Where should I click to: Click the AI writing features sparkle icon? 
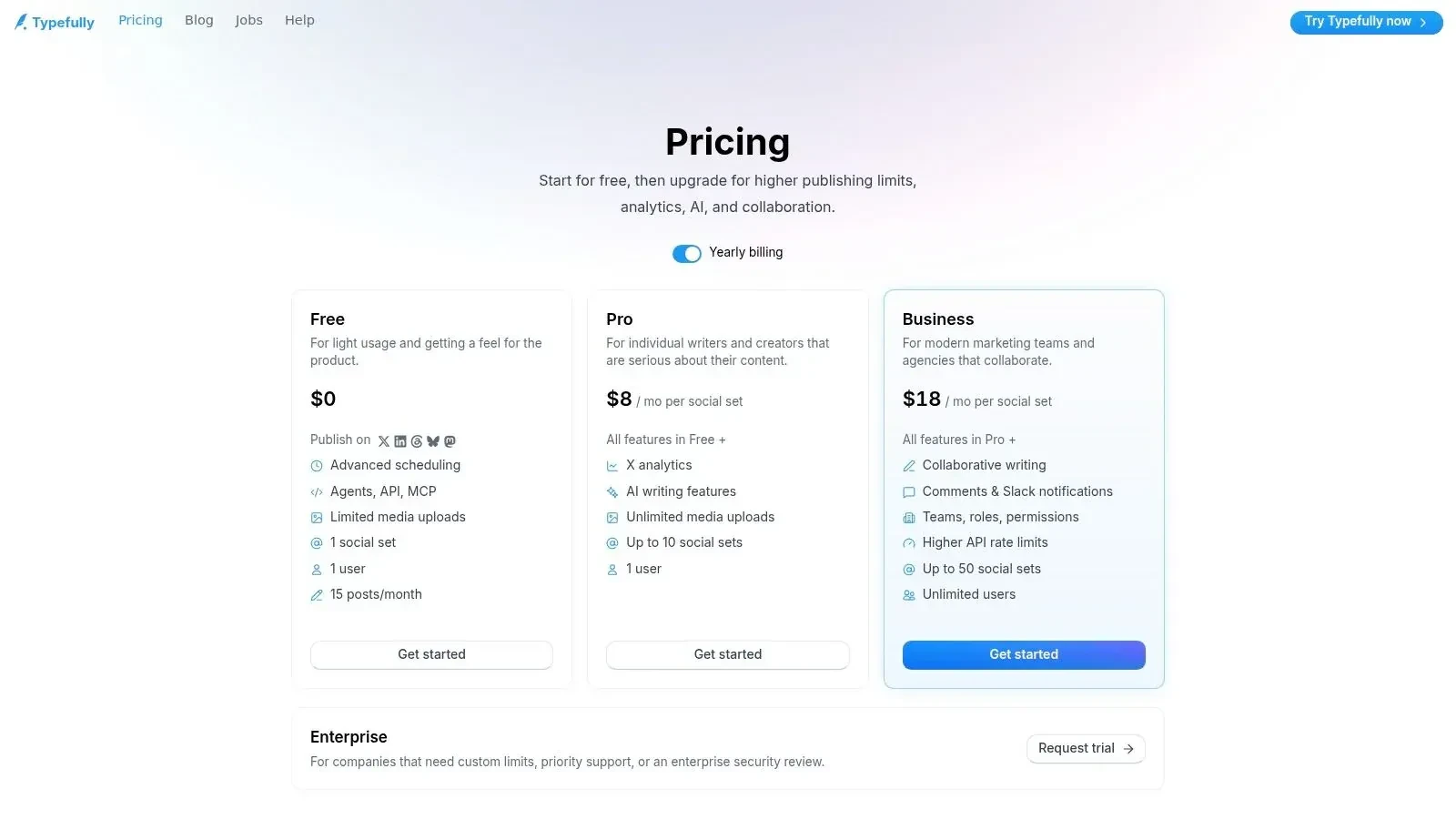(x=612, y=492)
